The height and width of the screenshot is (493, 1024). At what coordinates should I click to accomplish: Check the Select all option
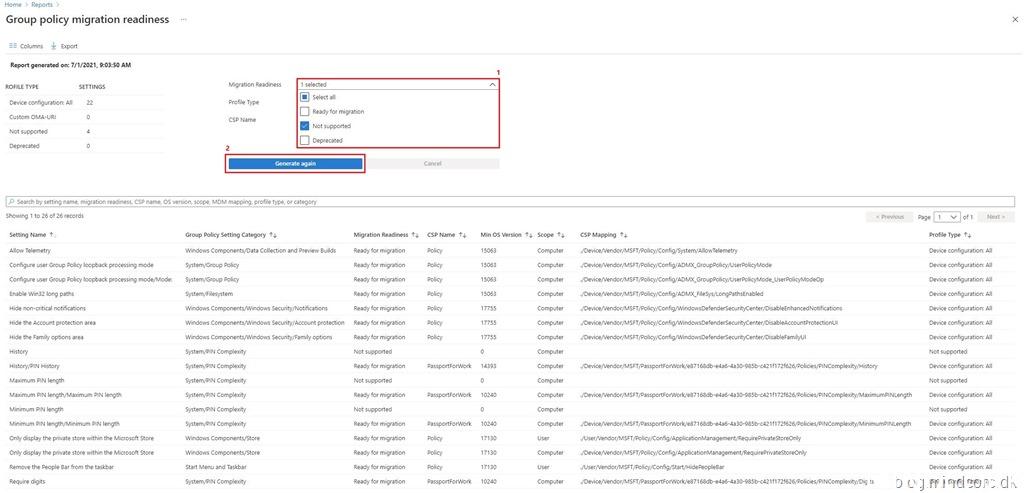click(305, 97)
